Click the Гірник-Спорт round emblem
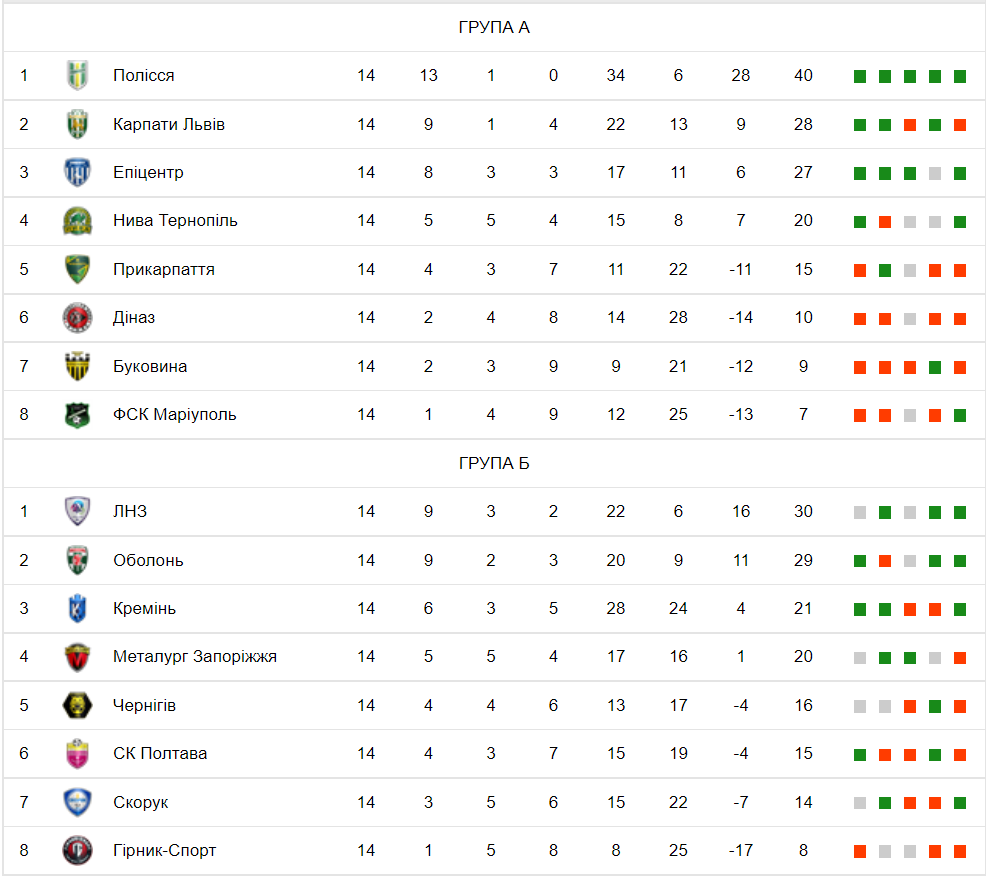This screenshot has height=878, width=988. (77, 850)
